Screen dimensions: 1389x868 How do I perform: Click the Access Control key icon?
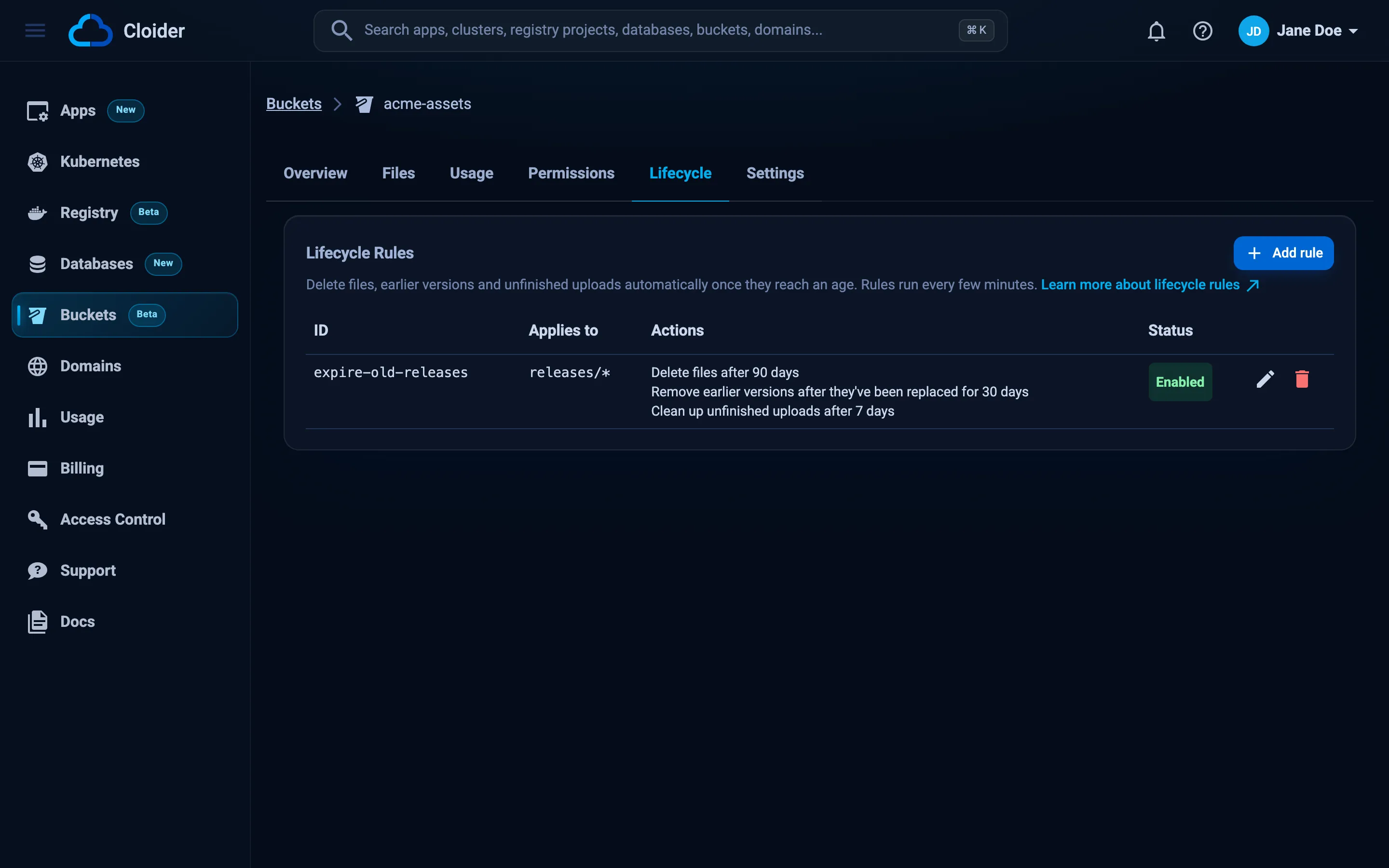[38, 519]
